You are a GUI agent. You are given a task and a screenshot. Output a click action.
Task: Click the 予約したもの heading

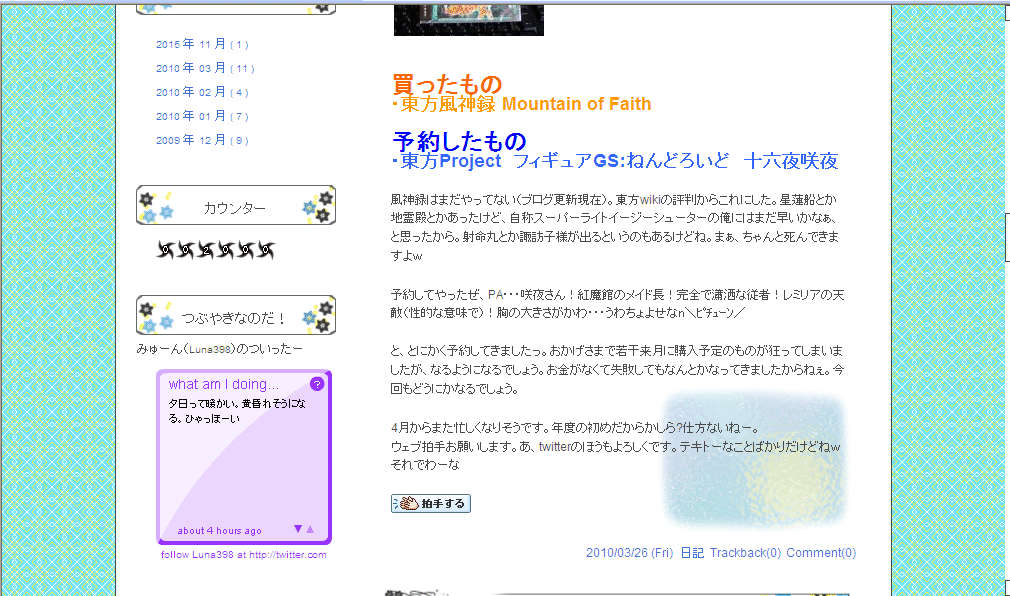pyautogui.click(x=459, y=140)
